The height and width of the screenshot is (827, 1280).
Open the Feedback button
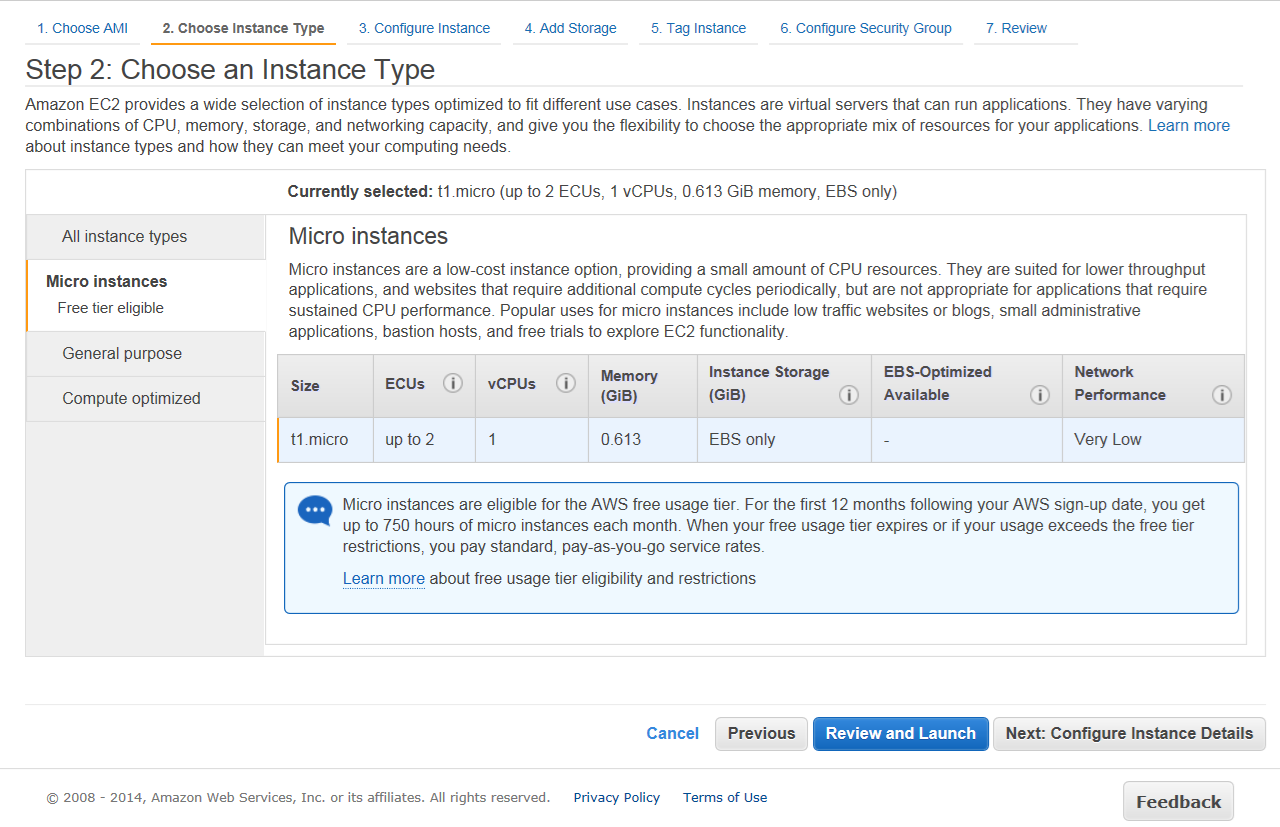click(x=1178, y=802)
